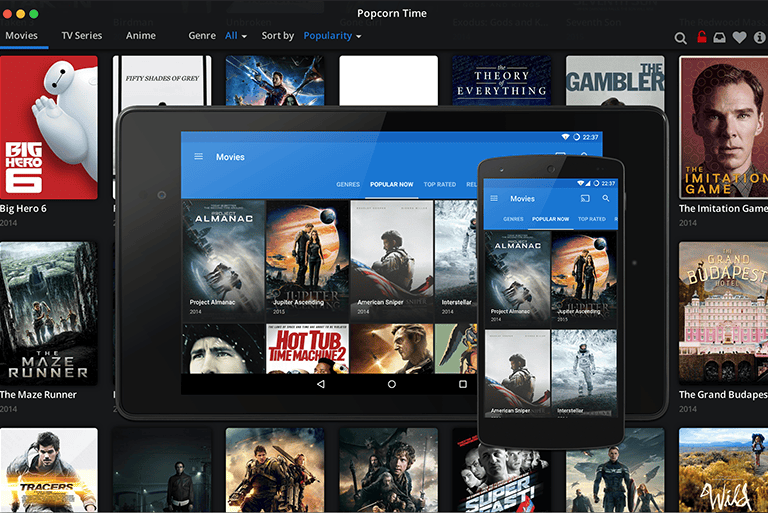Open Project Almanac on the phone
The width and height of the screenshot is (768, 513).
(x=517, y=278)
